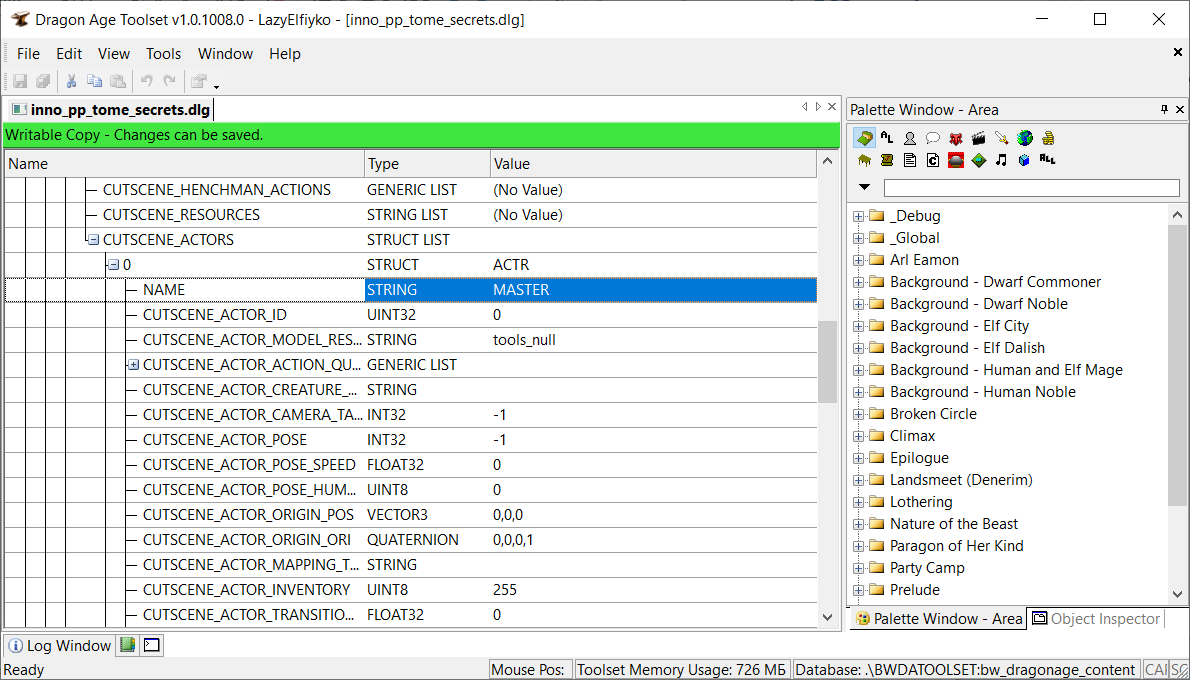Expand the CUTSCENE_ACTOR_ACTION_QU generic list
The image size is (1190, 680).
click(x=133, y=365)
